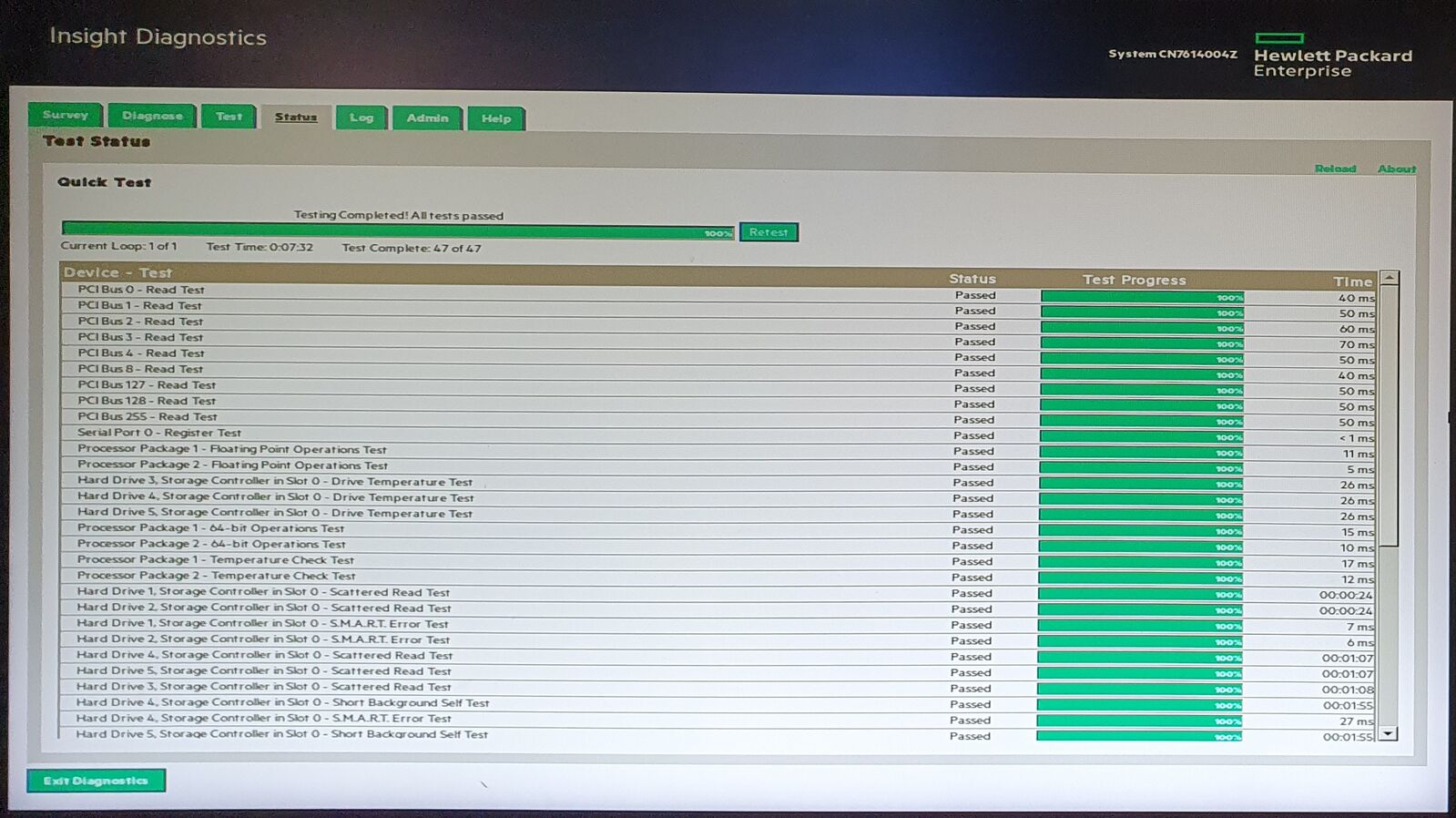Select the Test tab
Image resolution: width=1456 pixels, height=818 pixels.
[229, 116]
